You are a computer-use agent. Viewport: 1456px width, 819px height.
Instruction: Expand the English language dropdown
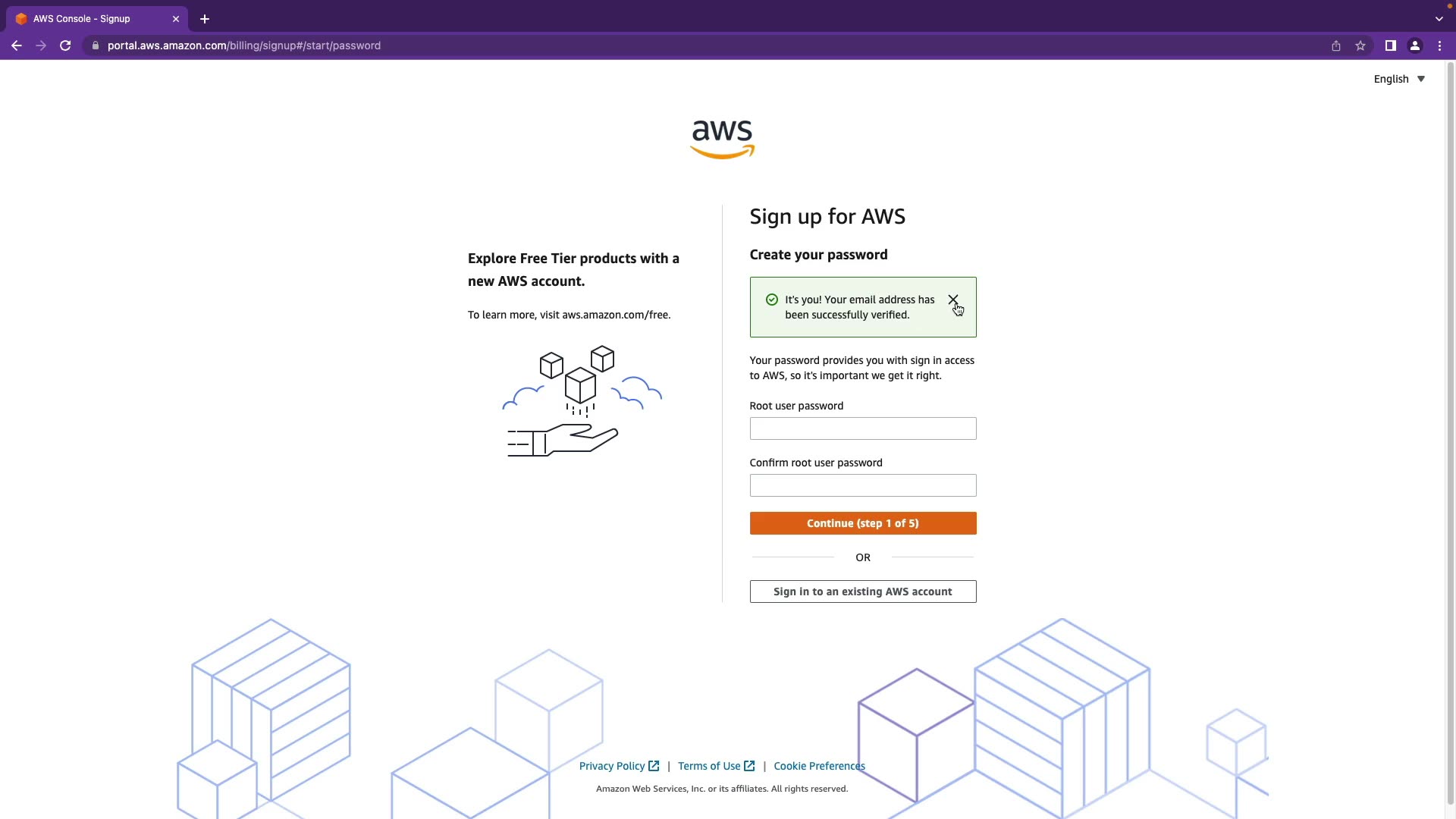coord(1399,79)
